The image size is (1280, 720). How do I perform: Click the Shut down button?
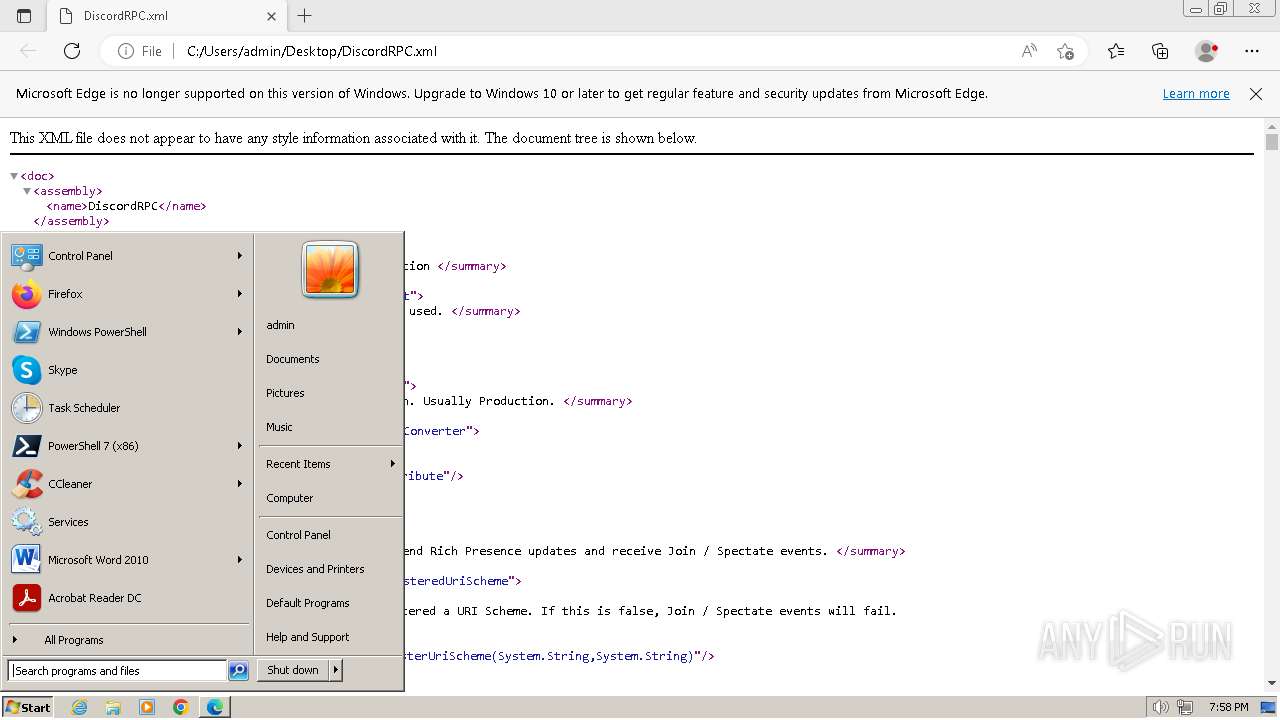click(x=293, y=671)
